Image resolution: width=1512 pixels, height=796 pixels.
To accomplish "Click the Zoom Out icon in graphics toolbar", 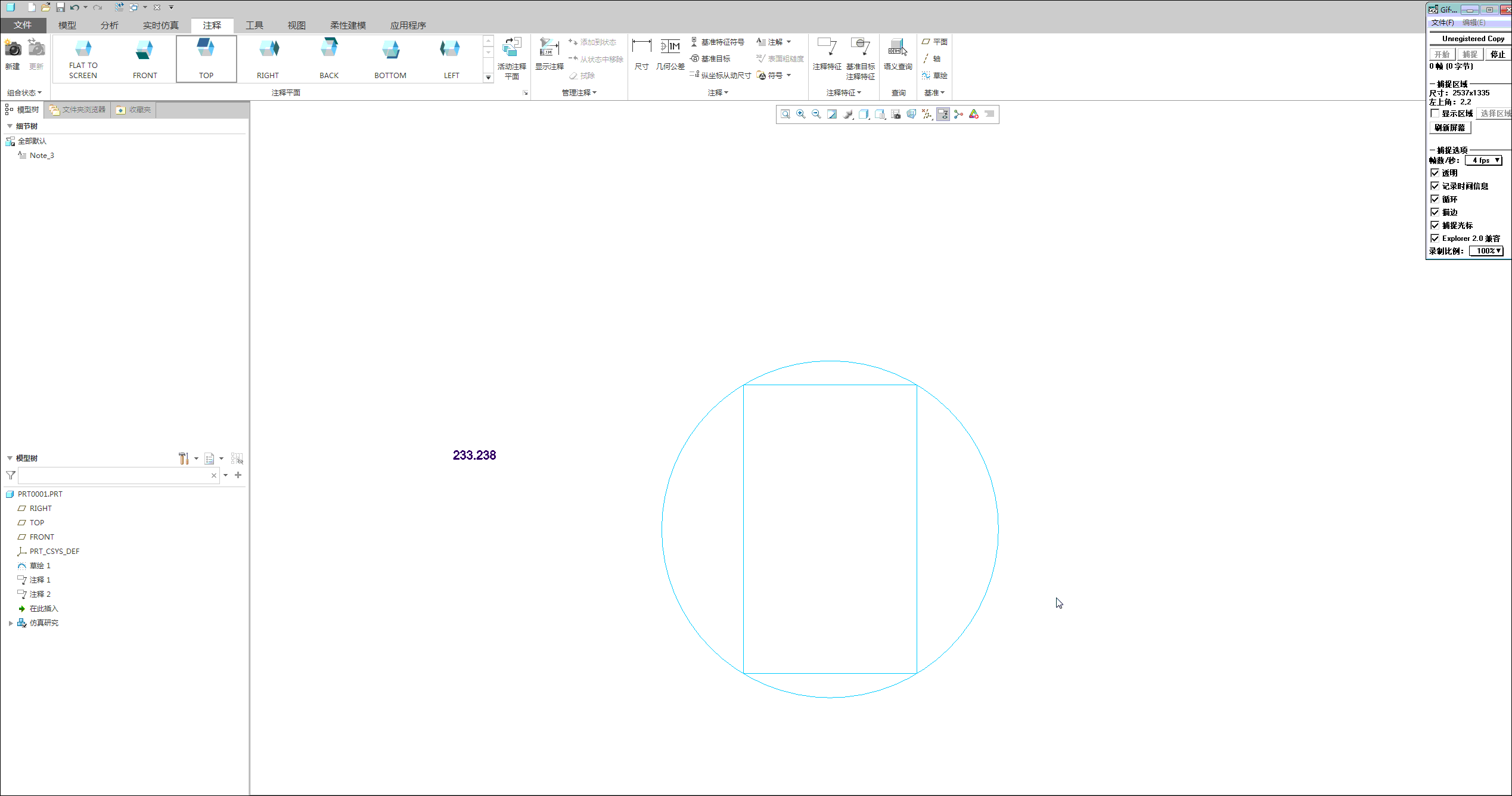I will (816, 114).
